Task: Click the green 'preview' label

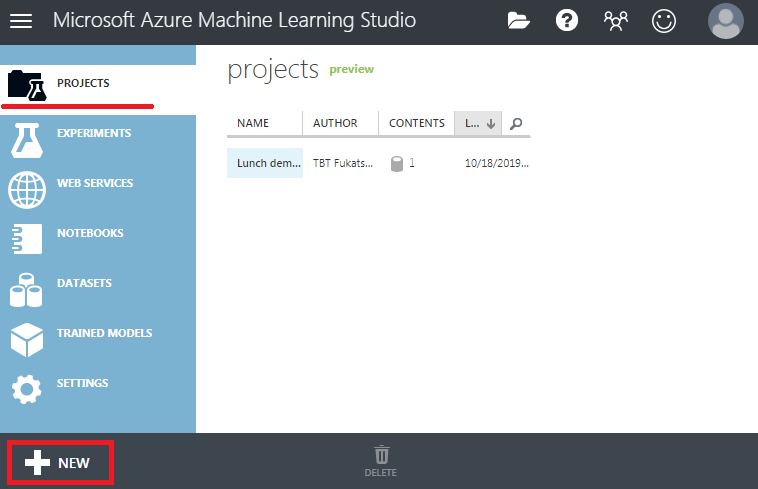Action: tap(351, 70)
